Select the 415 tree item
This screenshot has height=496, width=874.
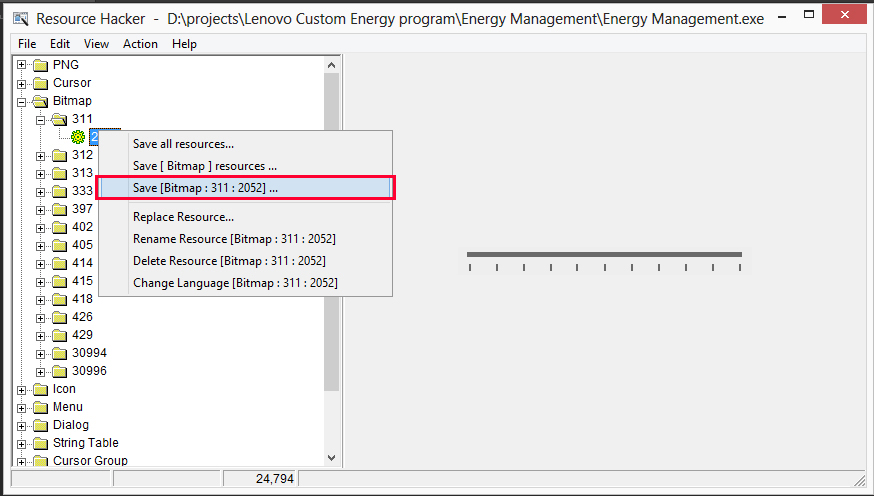pyautogui.click(x=82, y=281)
